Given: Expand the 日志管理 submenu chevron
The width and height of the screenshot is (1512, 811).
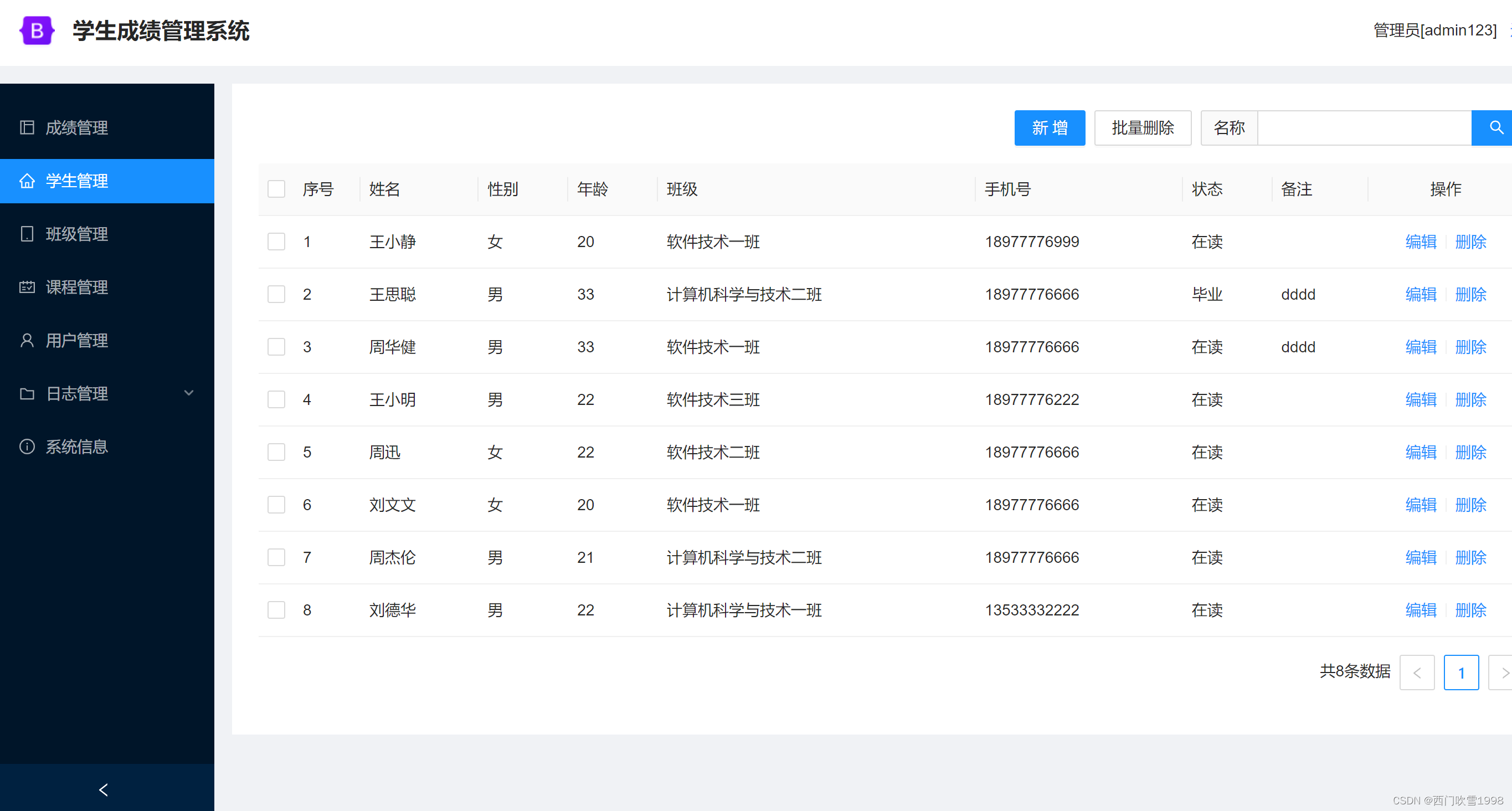Looking at the screenshot, I should (x=189, y=393).
